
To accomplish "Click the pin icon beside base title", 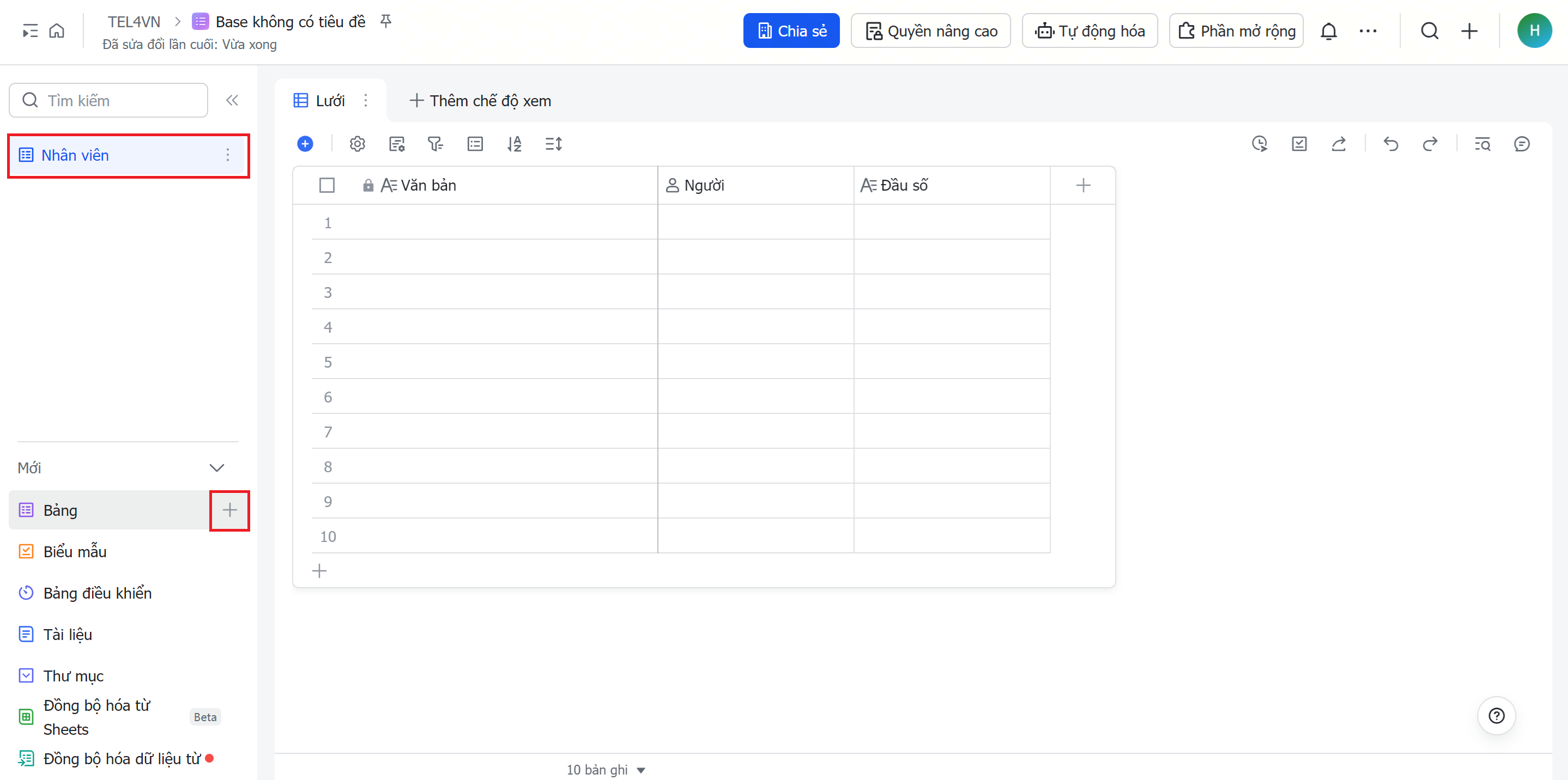I will coord(386,22).
